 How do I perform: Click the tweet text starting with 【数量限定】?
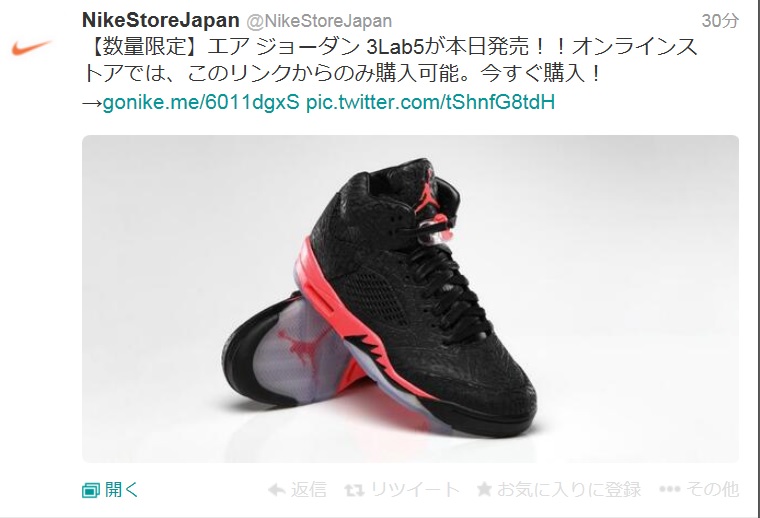pyautogui.click(x=390, y=61)
